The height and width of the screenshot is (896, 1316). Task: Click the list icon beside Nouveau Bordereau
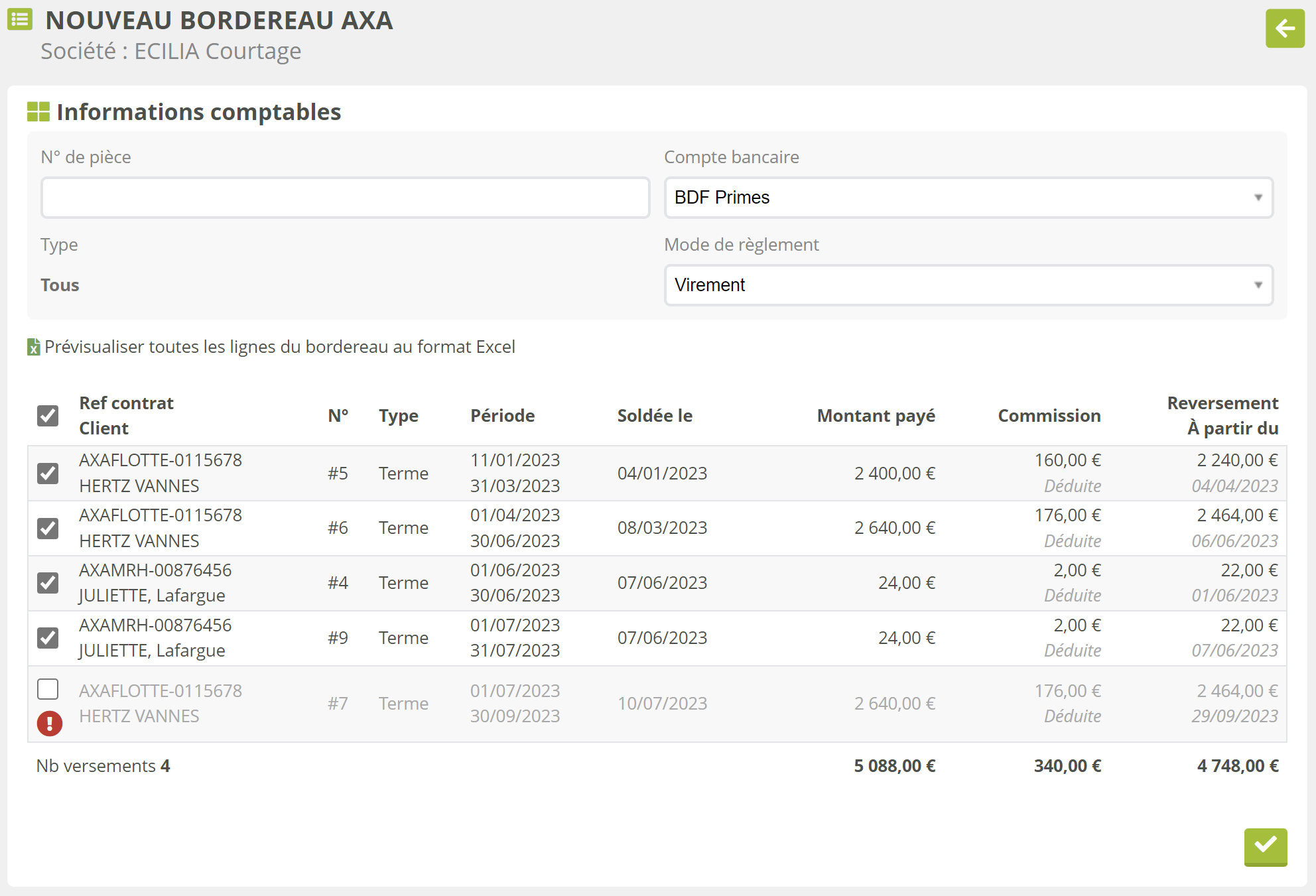coord(20,19)
